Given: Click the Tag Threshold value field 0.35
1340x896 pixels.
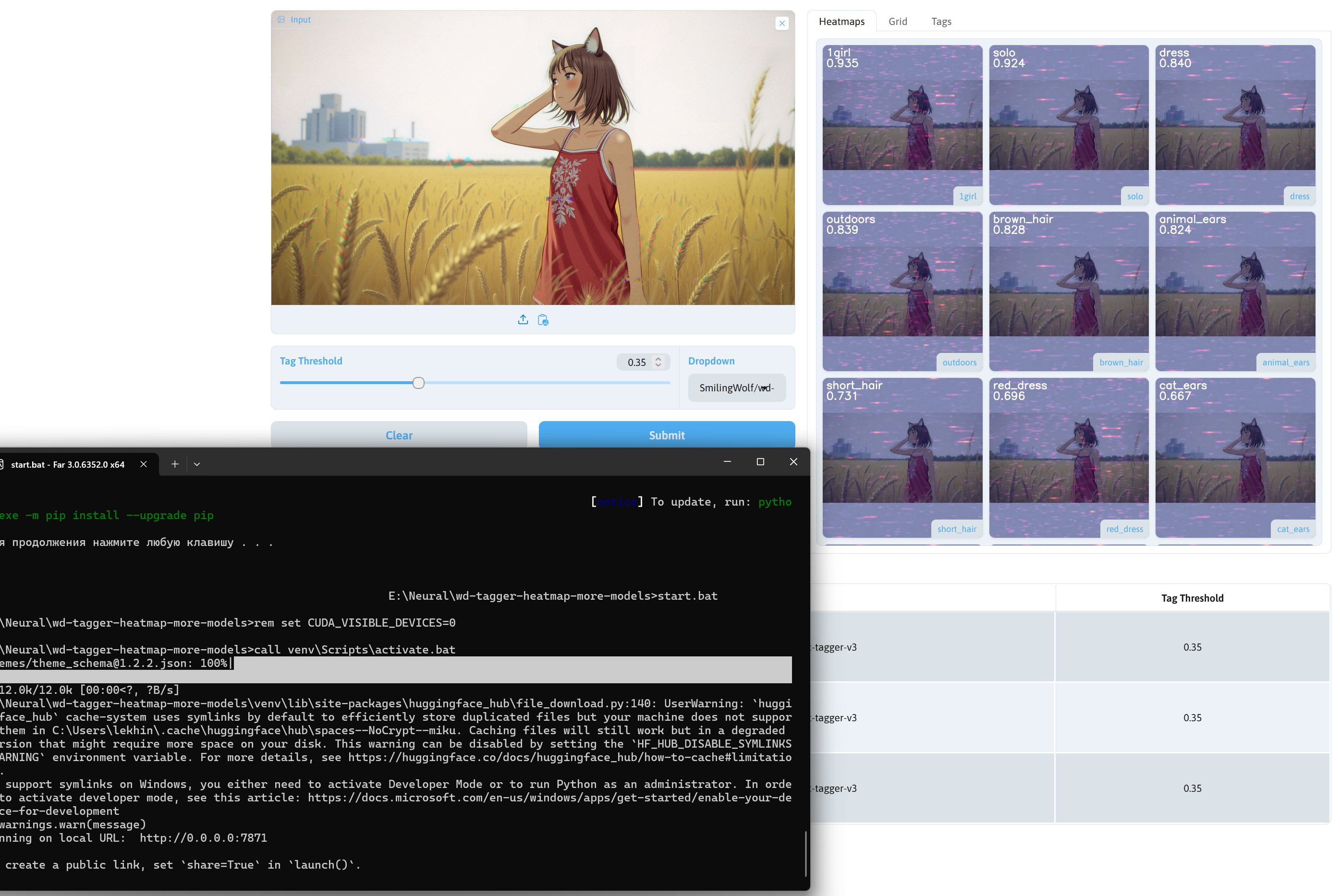Looking at the screenshot, I should pos(636,362).
